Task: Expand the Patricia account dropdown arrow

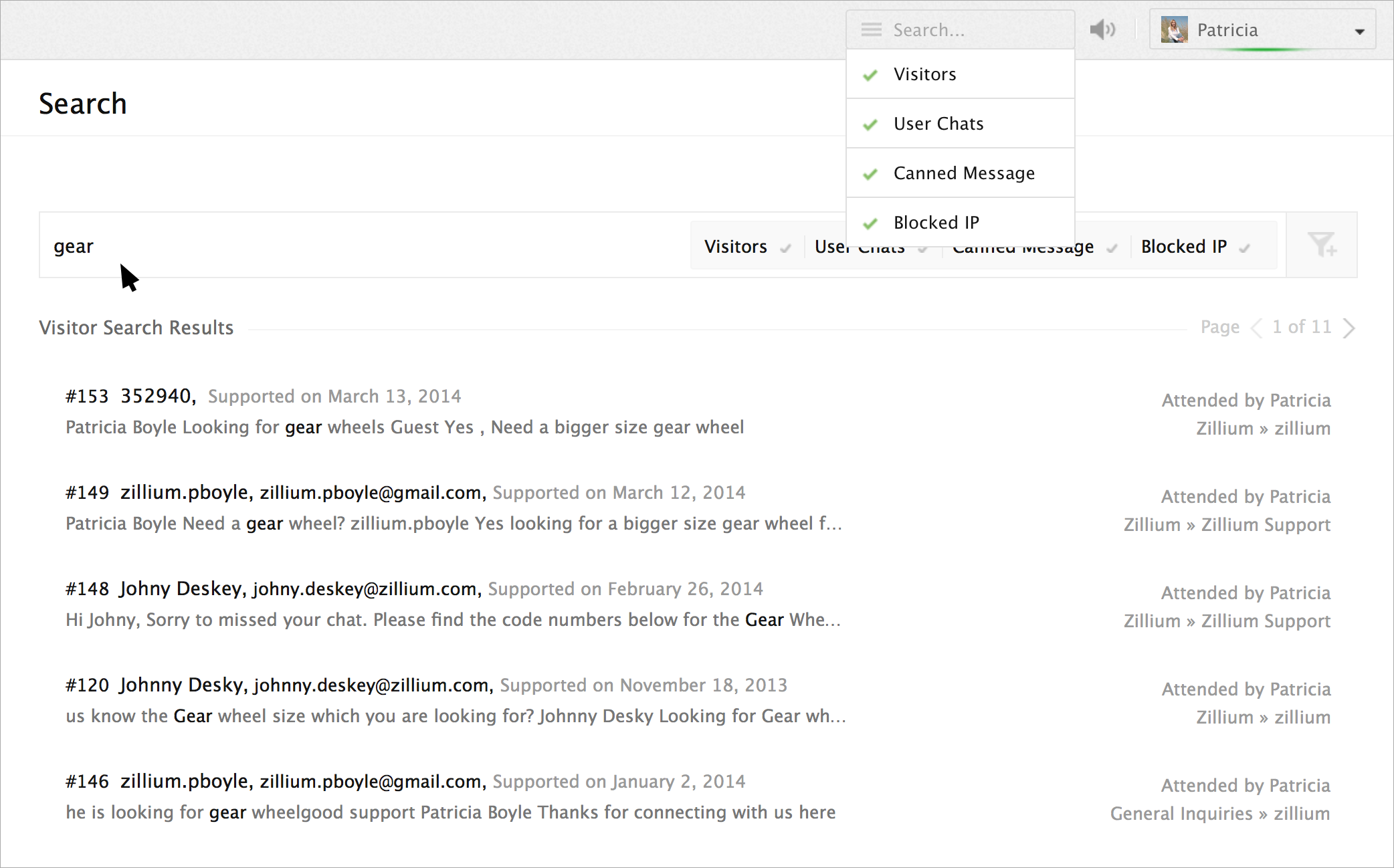Action: pos(1359,31)
